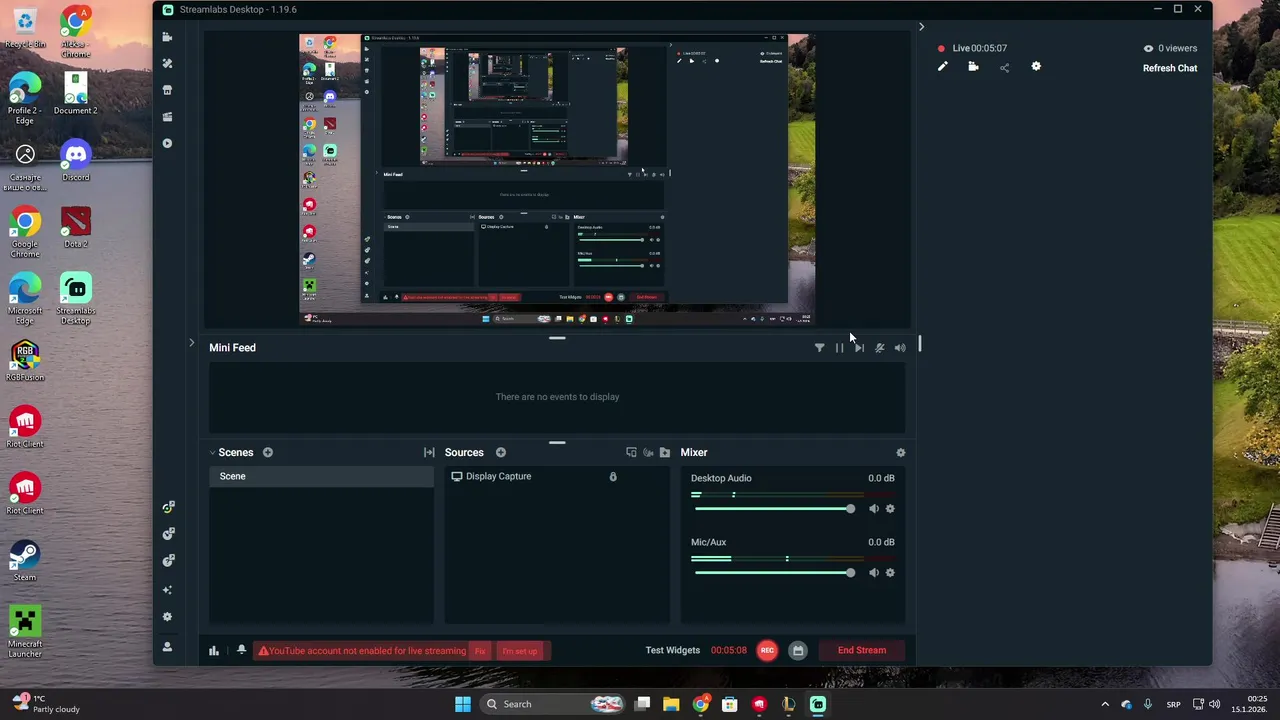Click the SRP language indicator in the tray
Image resolution: width=1280 pixels, height=720 pixels.
point(1174,704)
